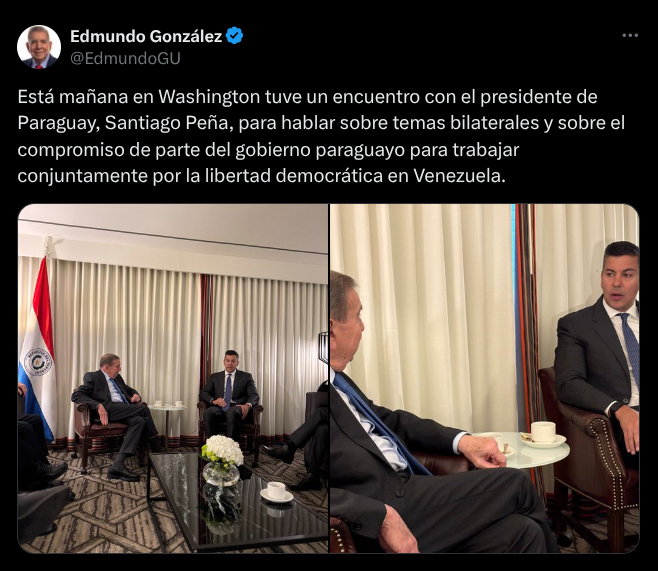Open the @EdmundoGU handle link
Image resolution: width=658 pixels, height=571 pixels.
click(125, 58)
